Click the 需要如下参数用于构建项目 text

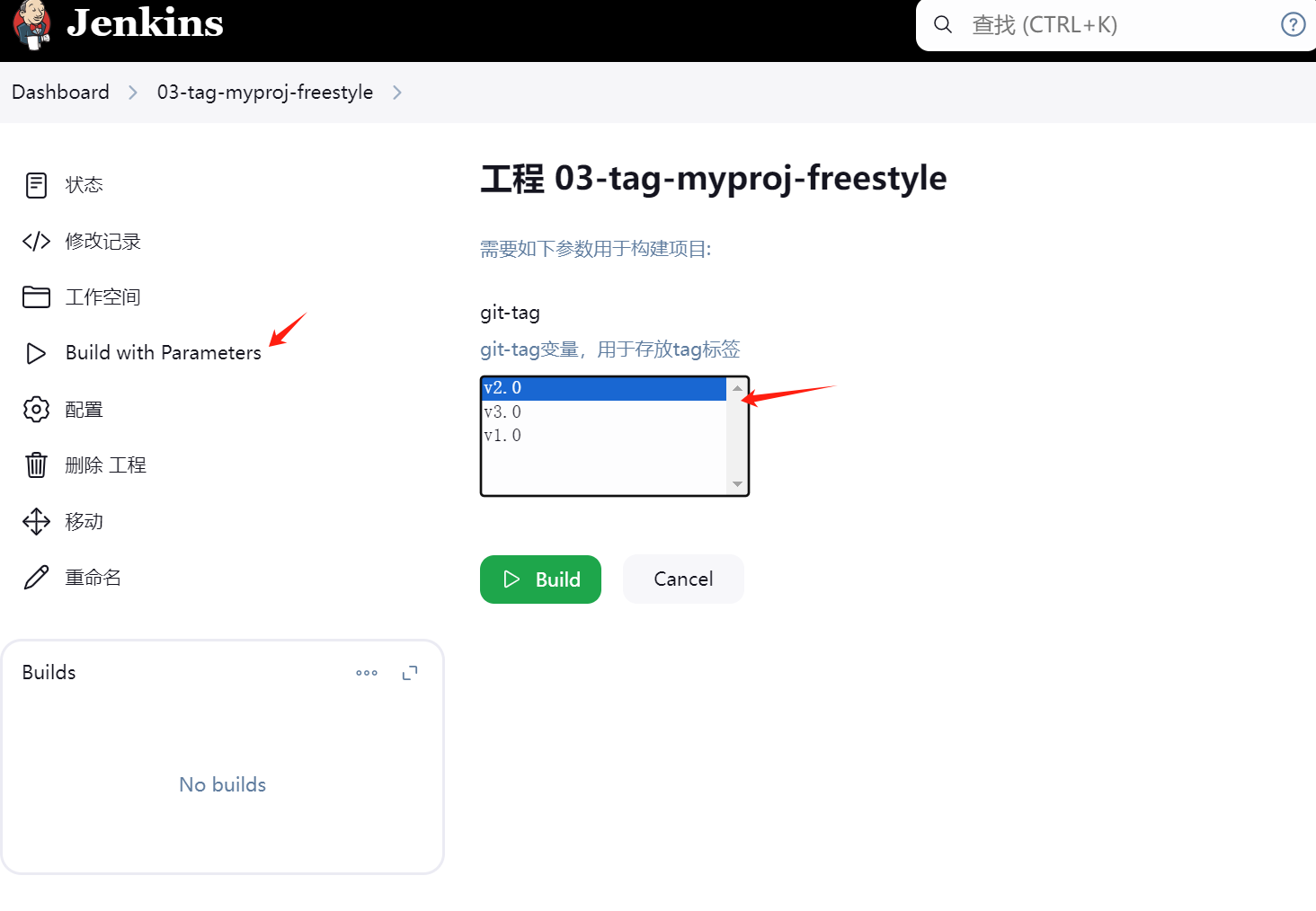[596, 249]
